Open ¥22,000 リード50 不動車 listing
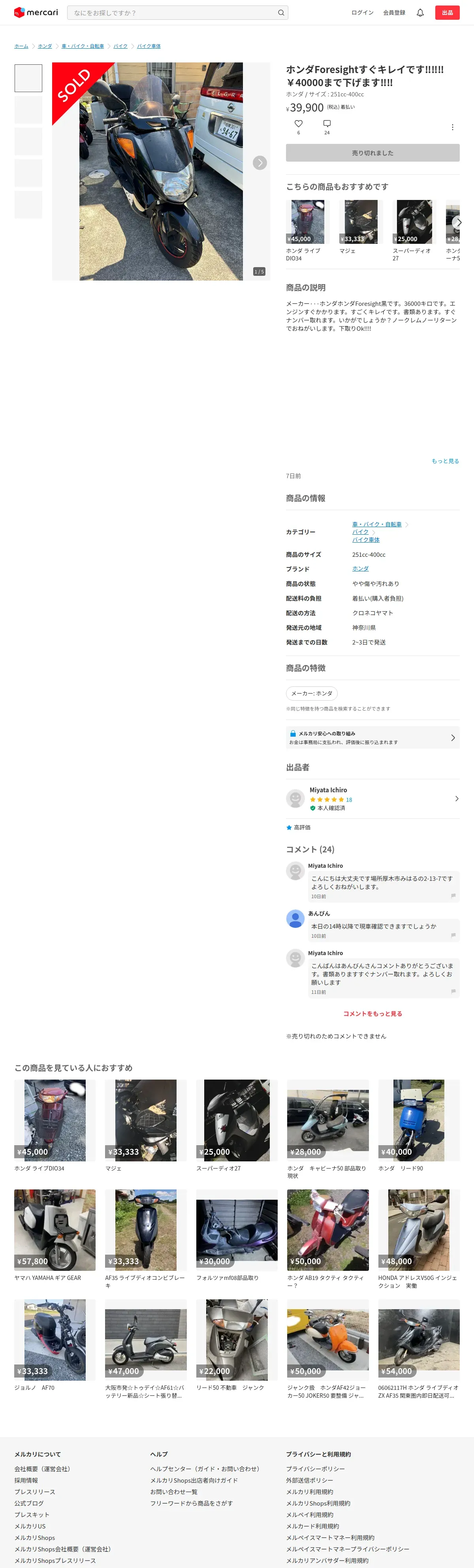474x1568 pixels. (237, 1346)
